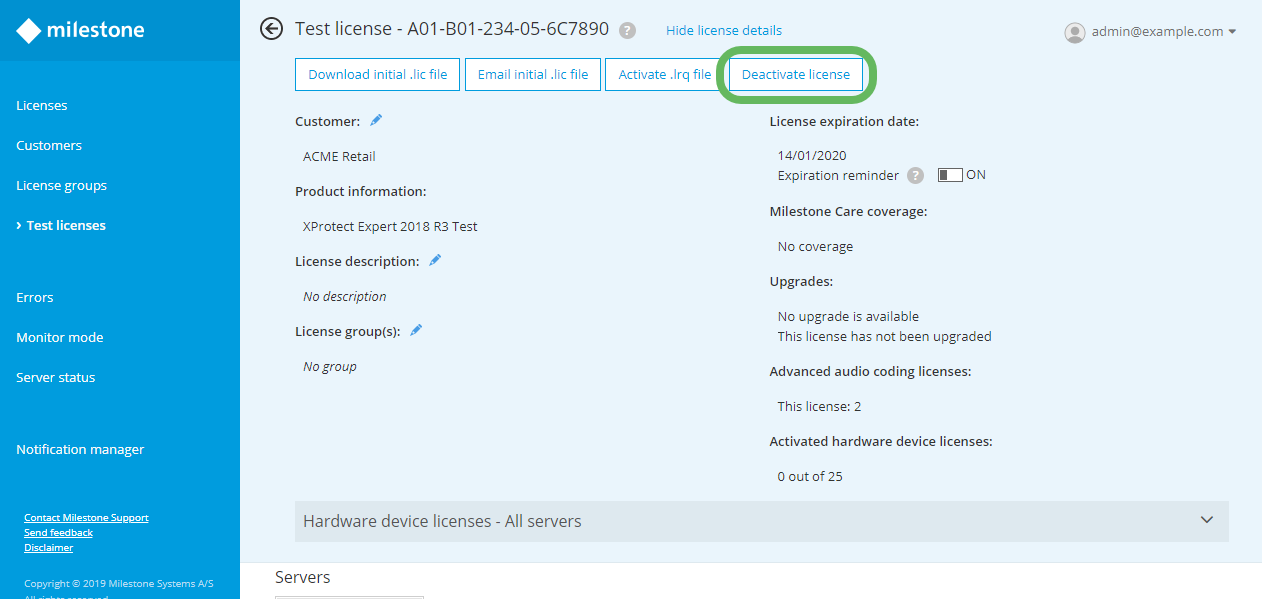The width and height of the screenshot is (1262, 599).
Task: Open Contact Milestone Support link
Action: tap(86, 518)
